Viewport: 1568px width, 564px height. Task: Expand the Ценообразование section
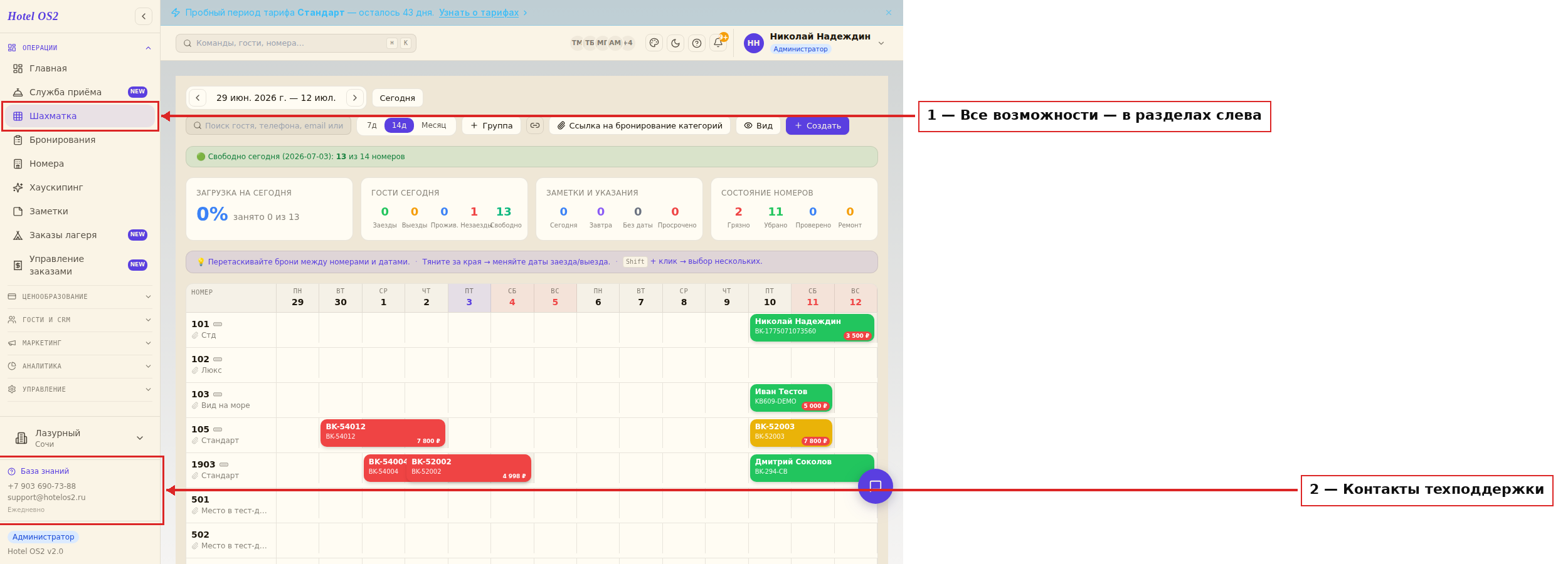click(80, 296)
